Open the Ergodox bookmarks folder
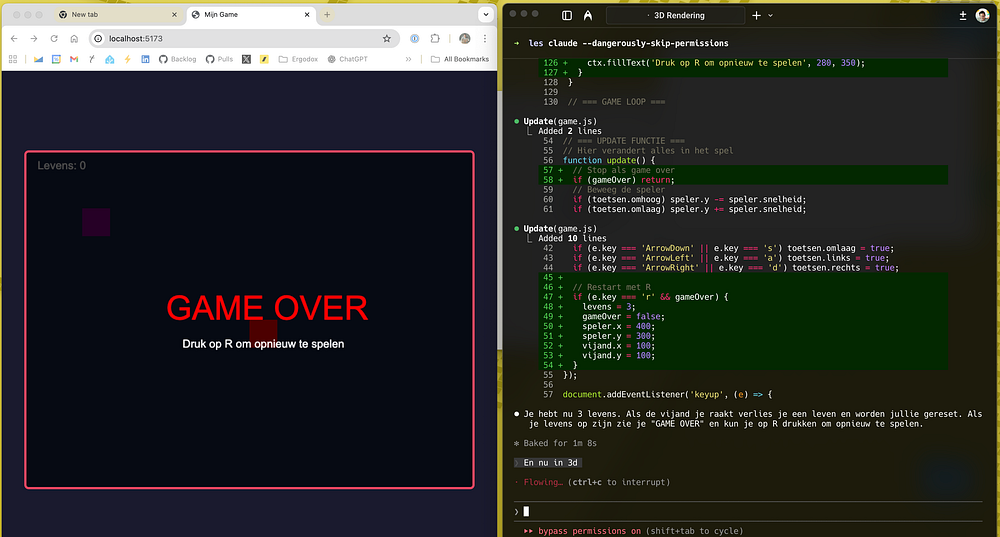This screenshot has height=537, width=1000. click(x=298, y=59)
